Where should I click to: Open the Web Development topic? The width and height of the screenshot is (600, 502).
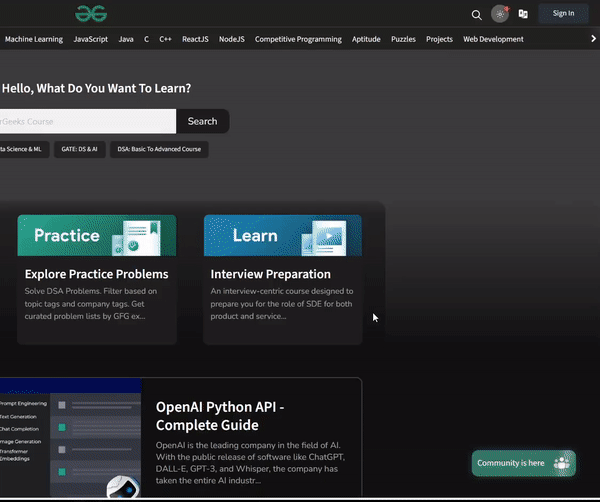[493, 39]
